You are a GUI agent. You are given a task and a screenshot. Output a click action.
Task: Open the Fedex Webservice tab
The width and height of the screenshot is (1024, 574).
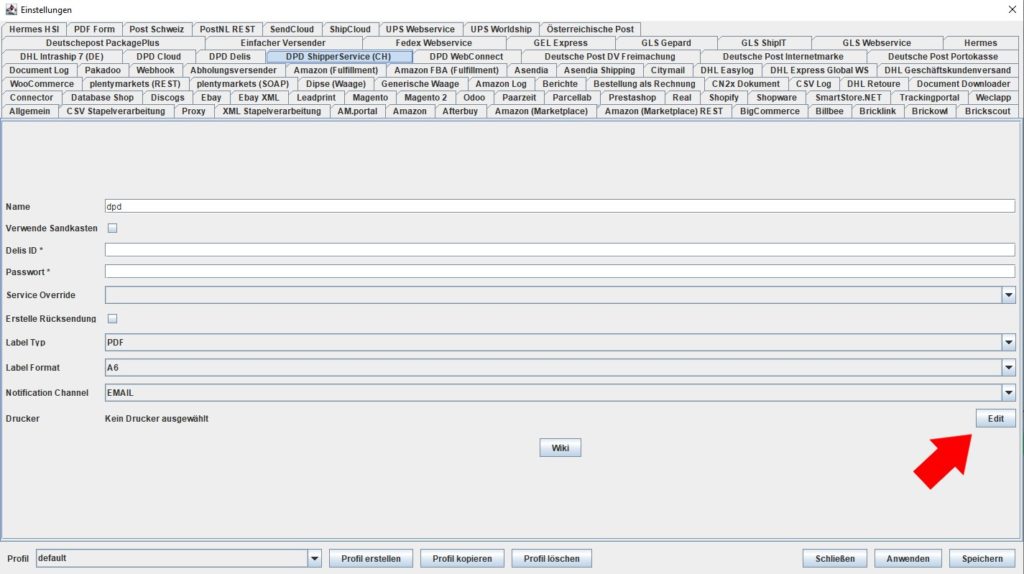434,42
